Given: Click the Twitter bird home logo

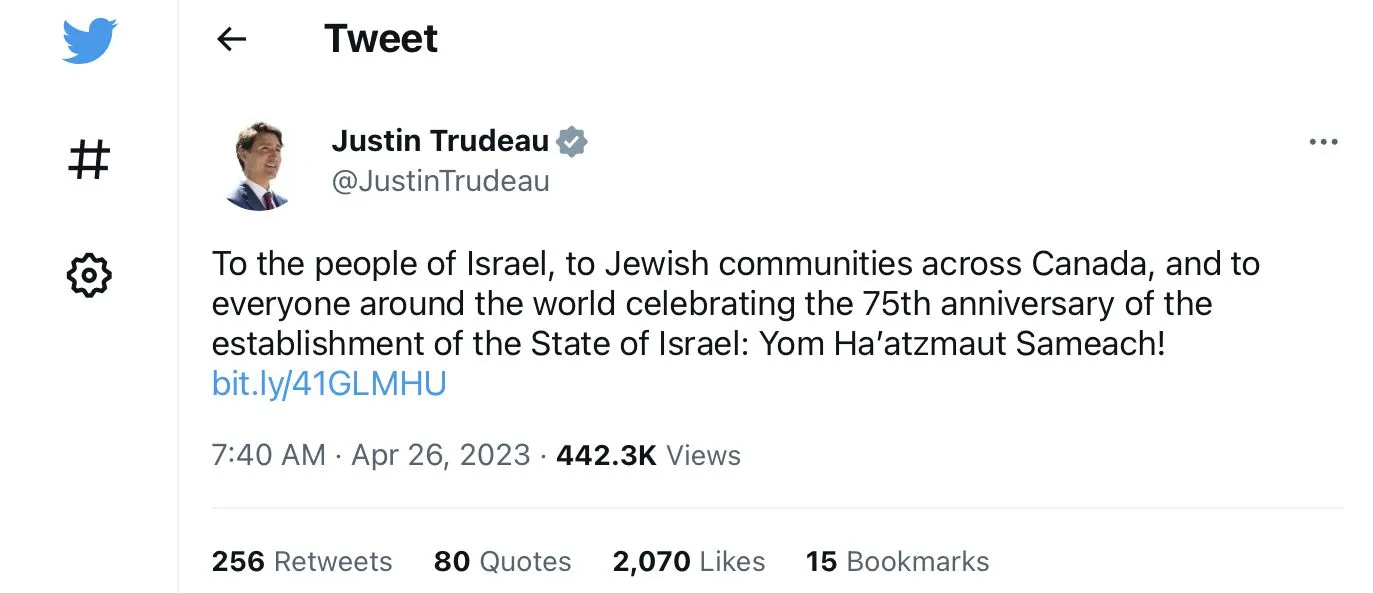Looking at the screenshot, I should coord(89,41).
